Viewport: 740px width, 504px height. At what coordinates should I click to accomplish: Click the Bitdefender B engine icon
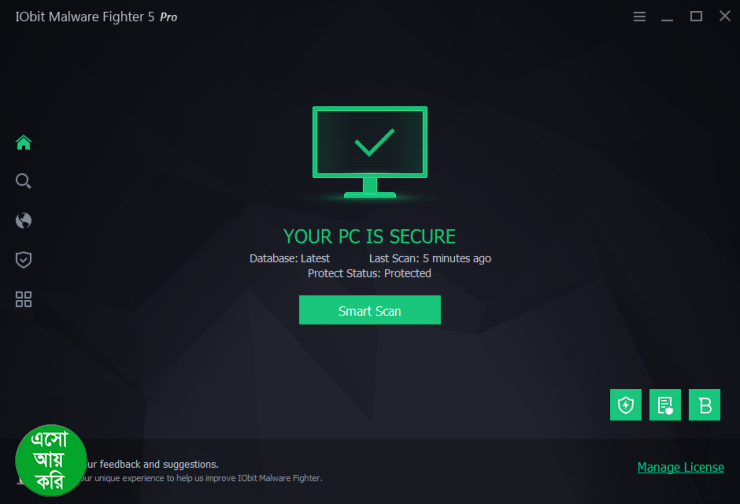coord(705,405)
